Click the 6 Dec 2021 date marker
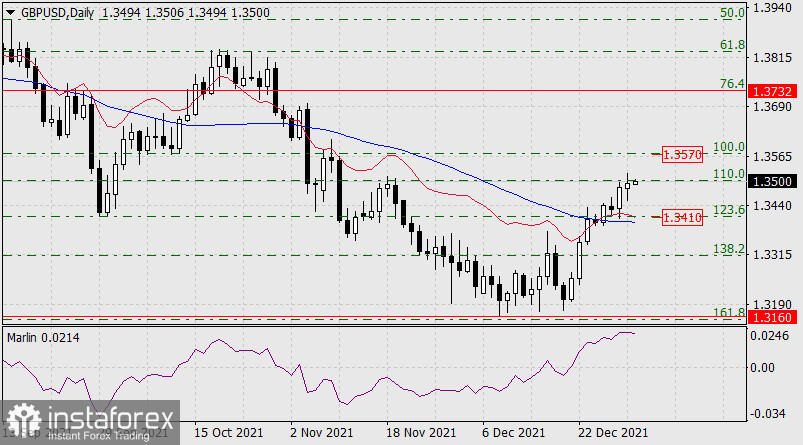 515,432
